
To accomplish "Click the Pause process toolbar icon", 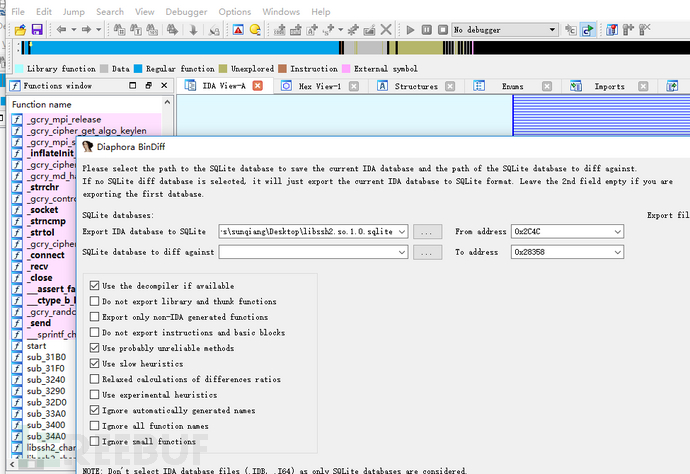I will tap(425, 30).
